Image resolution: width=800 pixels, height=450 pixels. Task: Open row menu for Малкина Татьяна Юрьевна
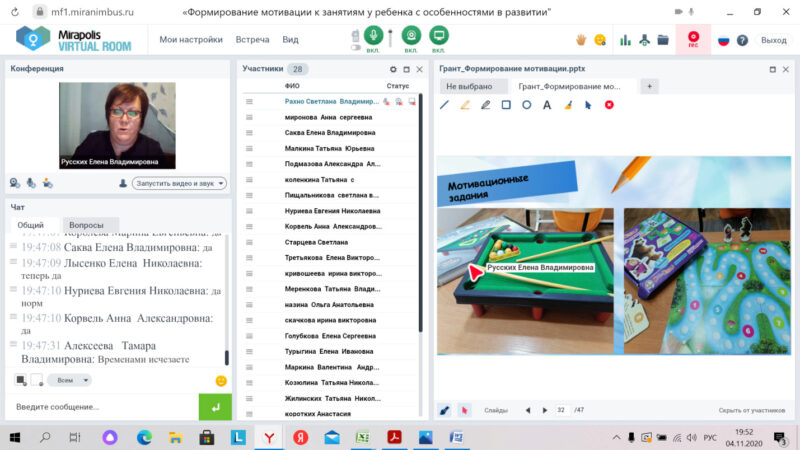pyautogui.click(x=249, y=148)
